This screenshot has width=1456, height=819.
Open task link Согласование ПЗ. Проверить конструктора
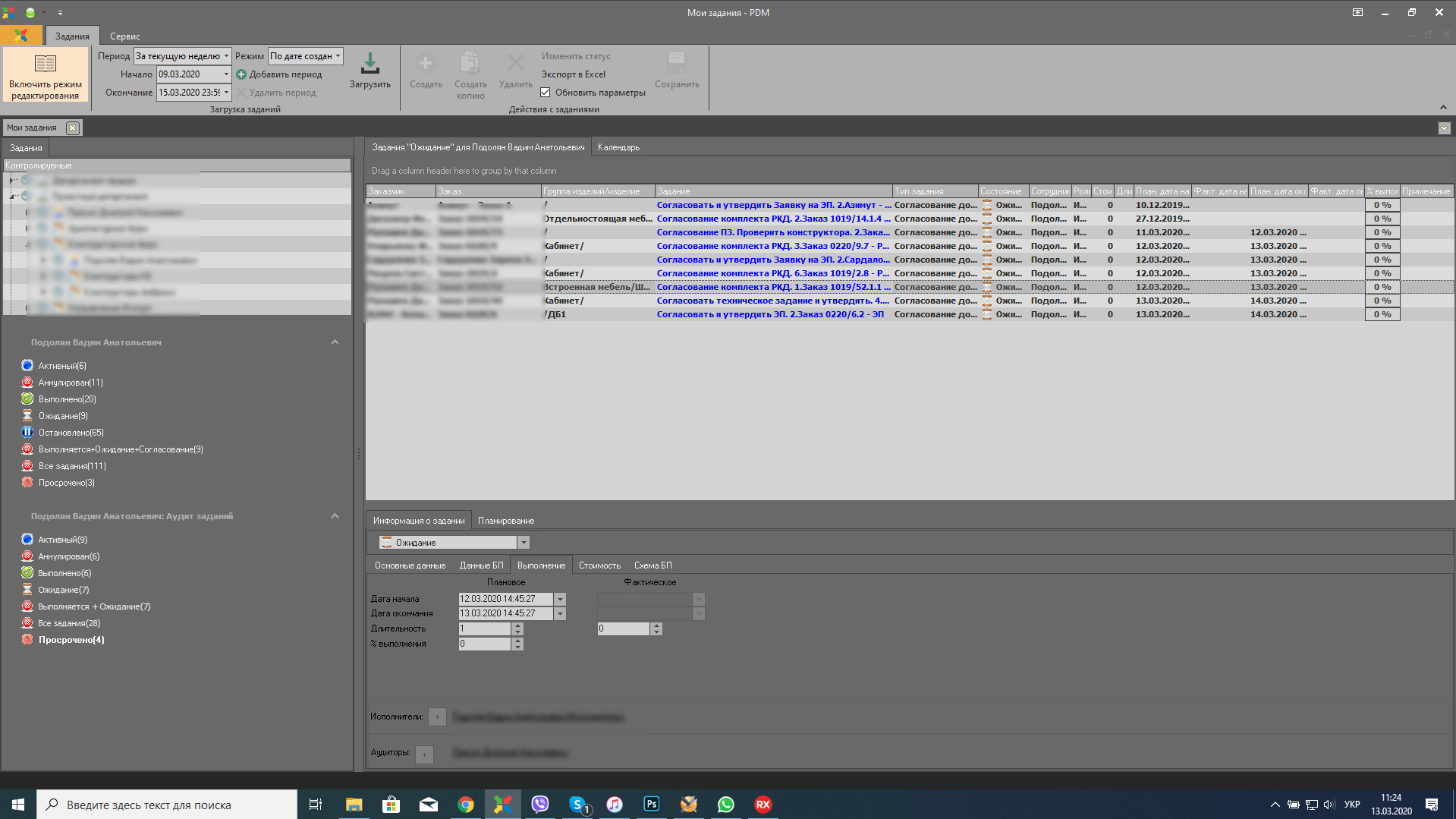[772, 232]
